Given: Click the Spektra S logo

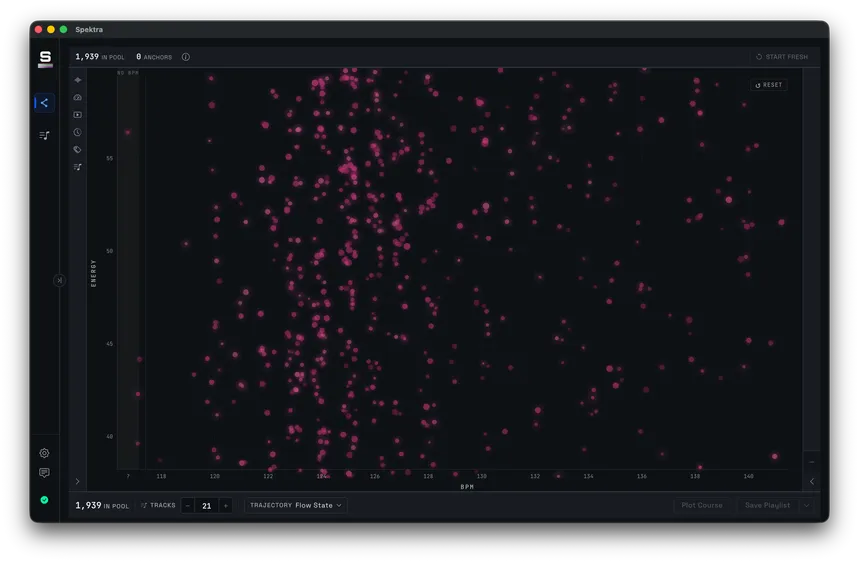Looking at the screenshot, I should [x=45, y=59].
